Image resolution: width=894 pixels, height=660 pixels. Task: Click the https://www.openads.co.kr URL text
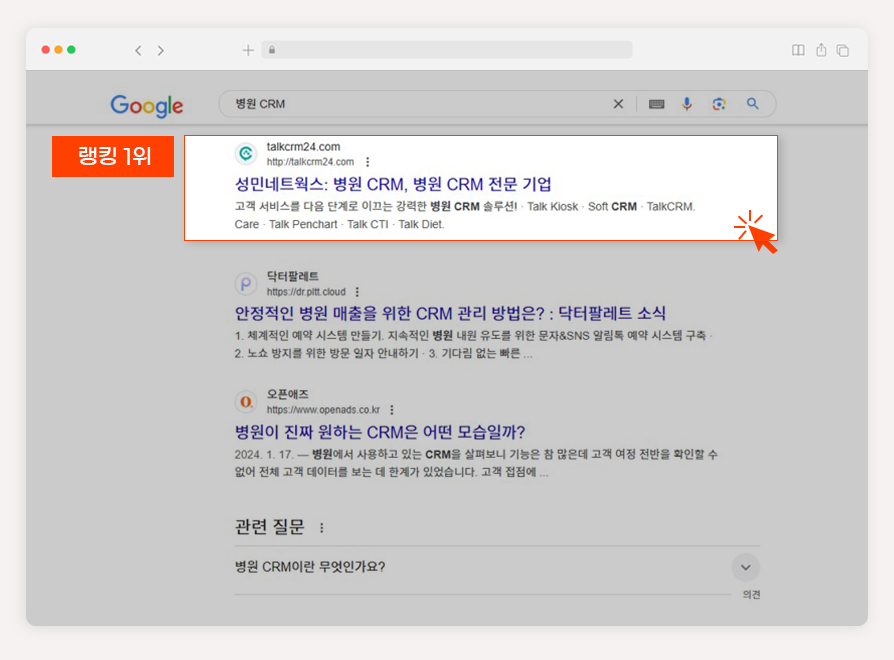click(323, 410)
